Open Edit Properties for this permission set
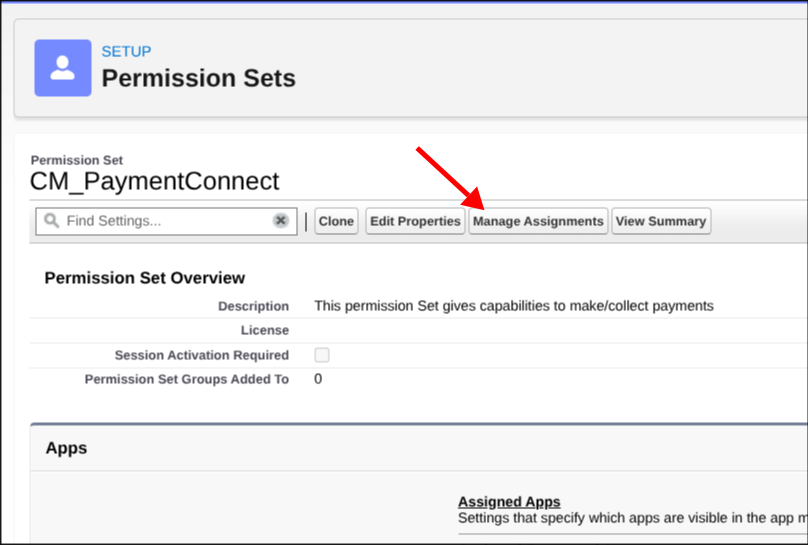Screen dimensions: 808x545 pos(415,222)
